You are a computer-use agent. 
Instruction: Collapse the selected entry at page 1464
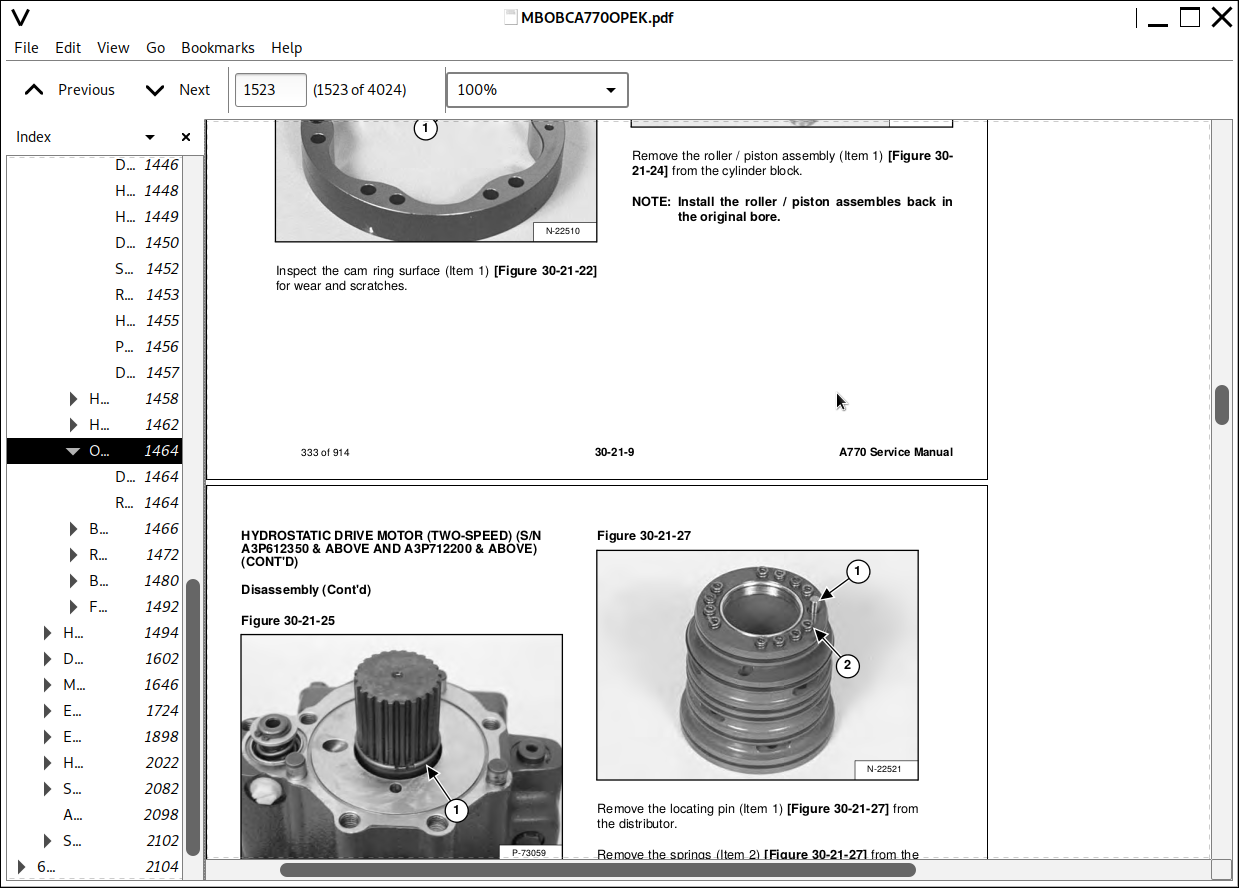click(72, 451)
